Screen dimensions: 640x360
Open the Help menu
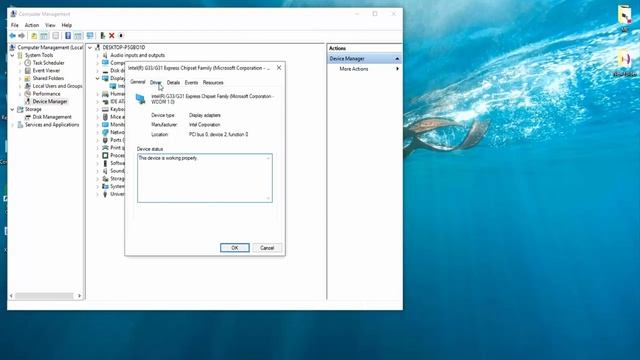[x=67, y=25]
